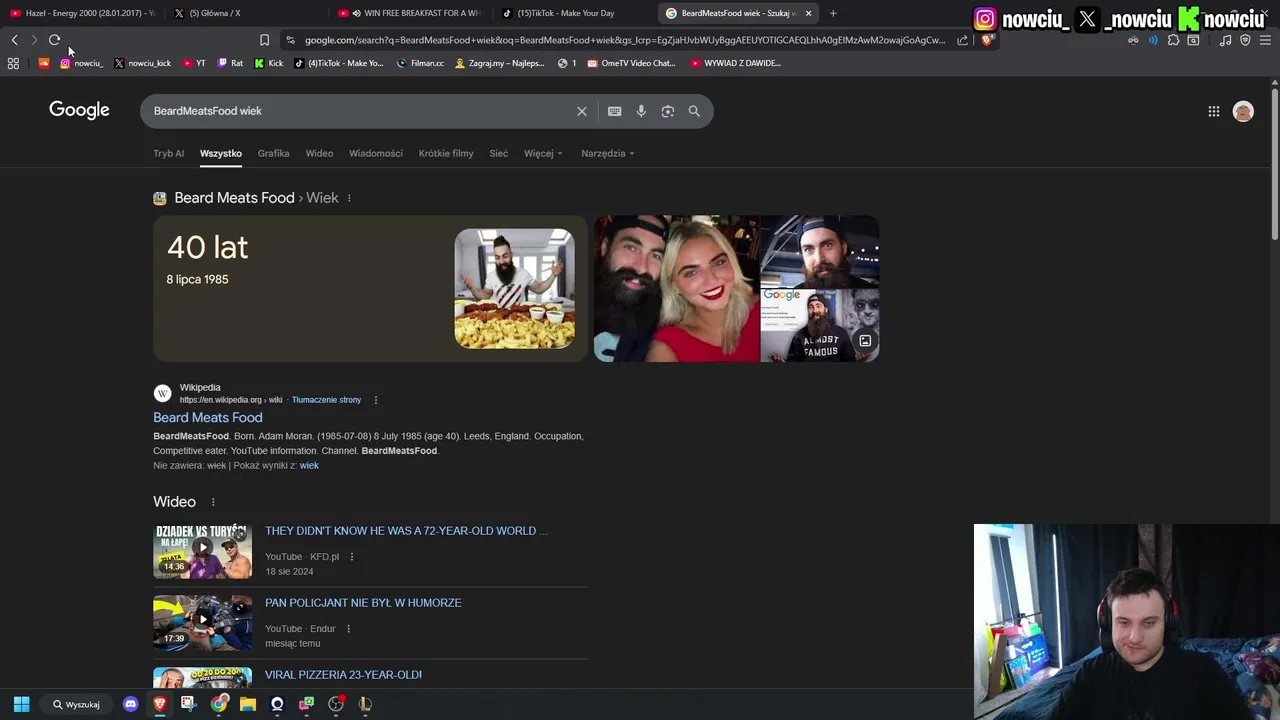Reload the page with the refresh icon
This screenshot has width=1280, height=720.
[x=54, y=40]
